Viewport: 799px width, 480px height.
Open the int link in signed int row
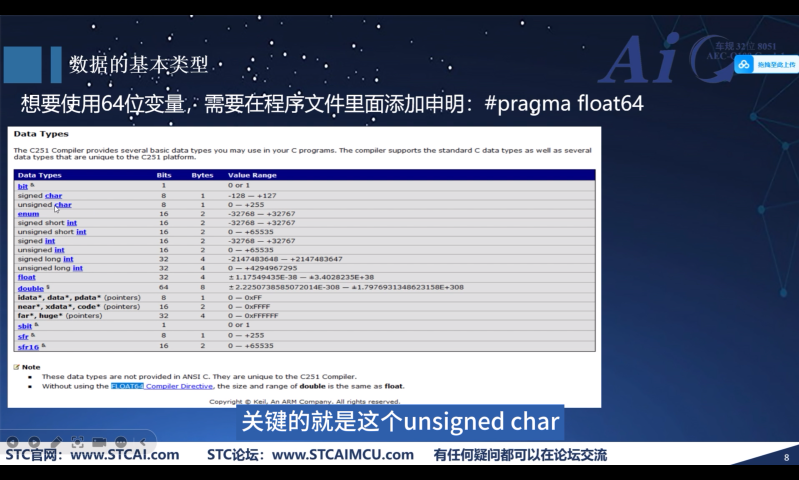(x=50, y=241)
